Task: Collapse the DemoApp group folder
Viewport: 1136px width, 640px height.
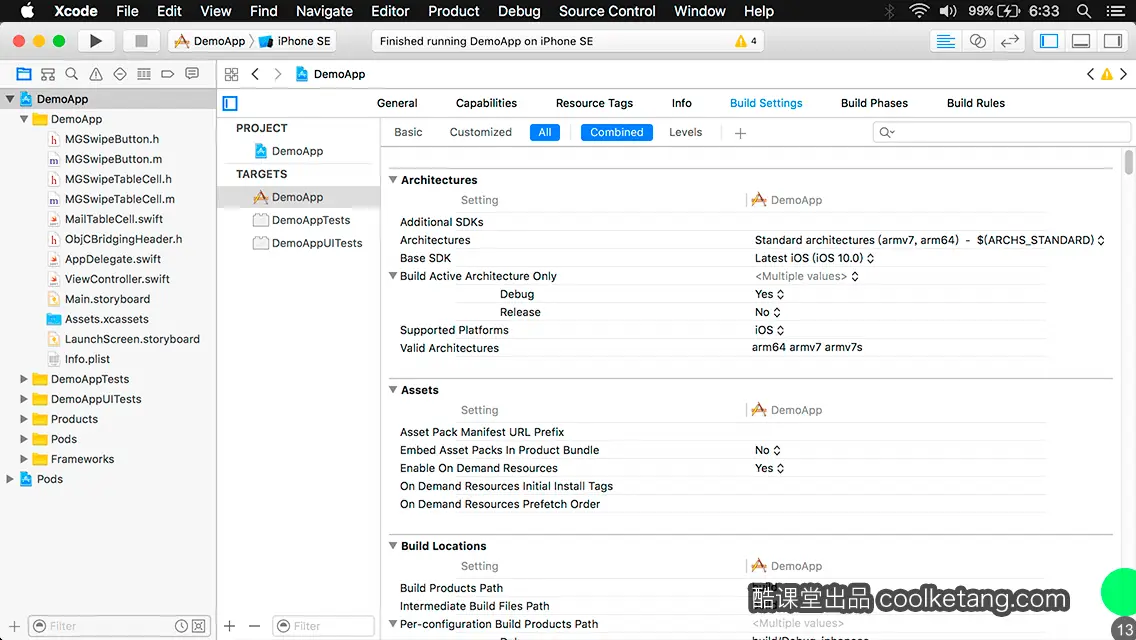Action: click(x=24, y=119)
